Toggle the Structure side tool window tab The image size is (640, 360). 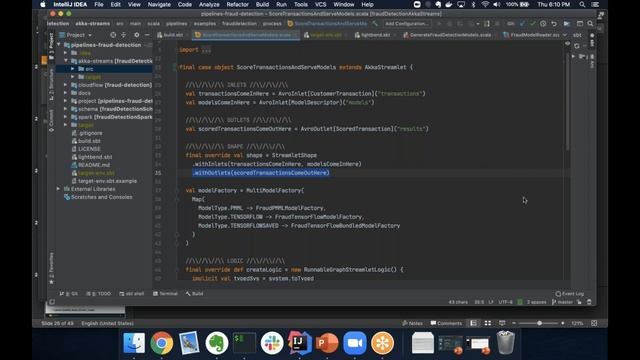pos(51,84)
